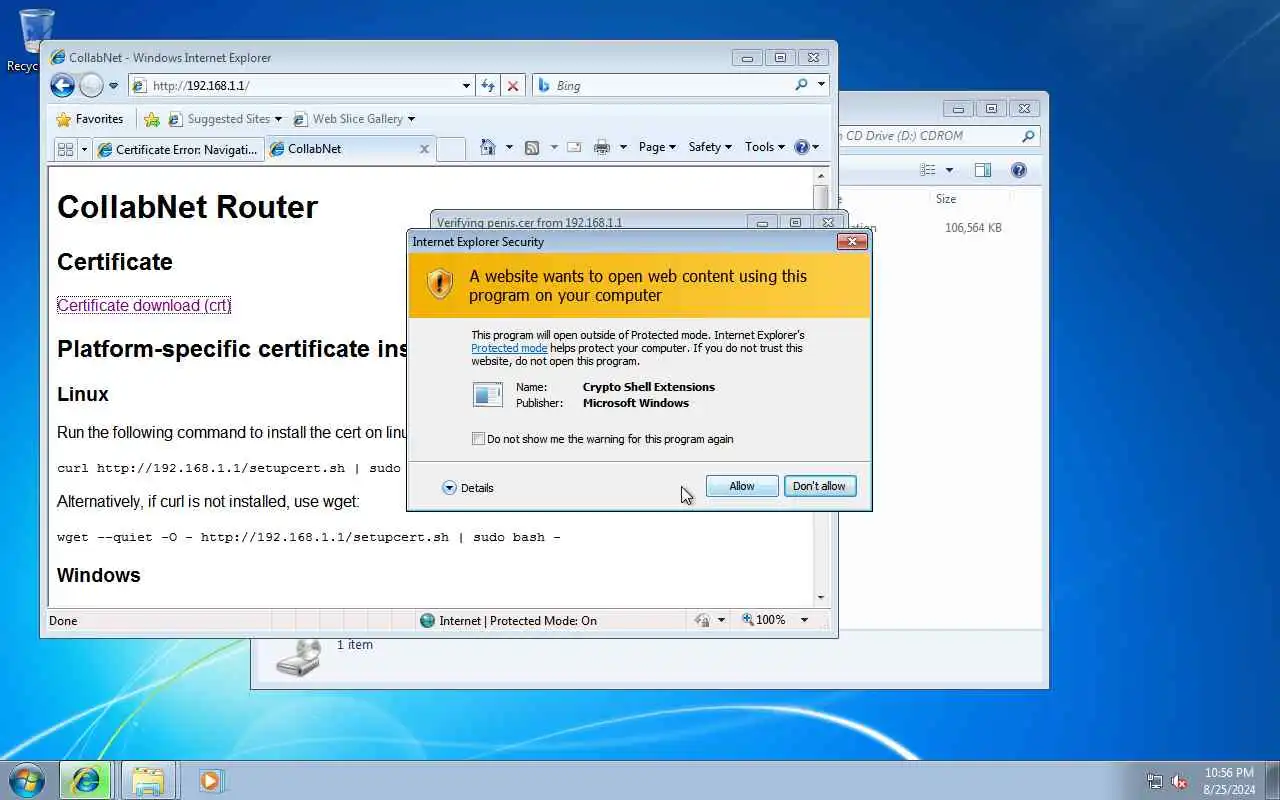Click the Read Mail envelope icon
The width and height of the screenshot is (1280, 800).
[x=574, y=147]
